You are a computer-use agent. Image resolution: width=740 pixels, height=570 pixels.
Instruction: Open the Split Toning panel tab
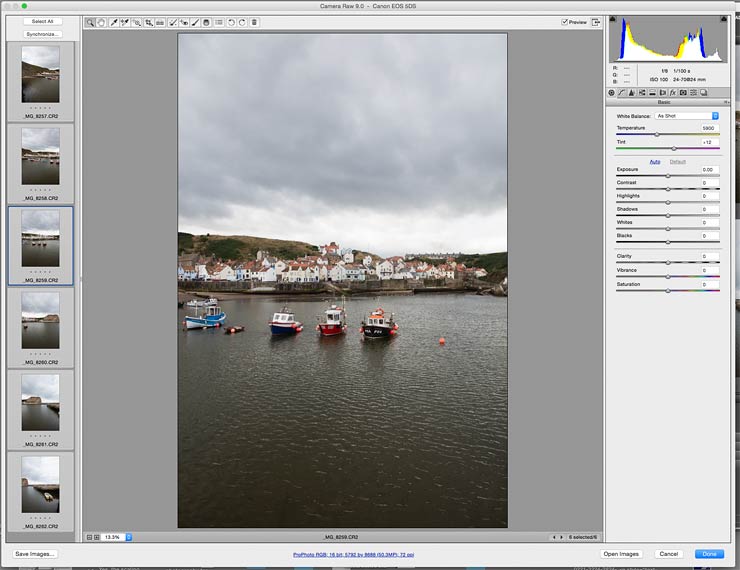point(652,93)
